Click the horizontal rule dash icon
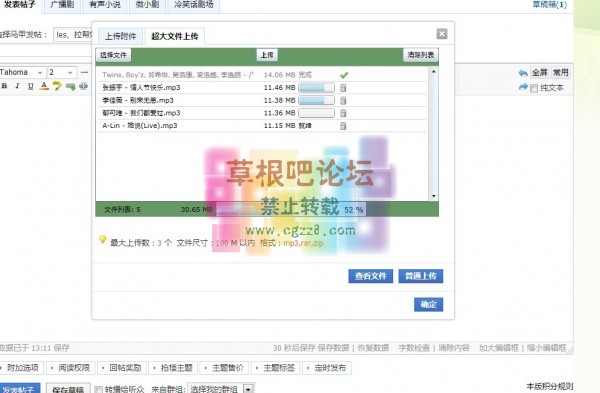The width and height of the screenshot is (600, 393). (84, 72)
